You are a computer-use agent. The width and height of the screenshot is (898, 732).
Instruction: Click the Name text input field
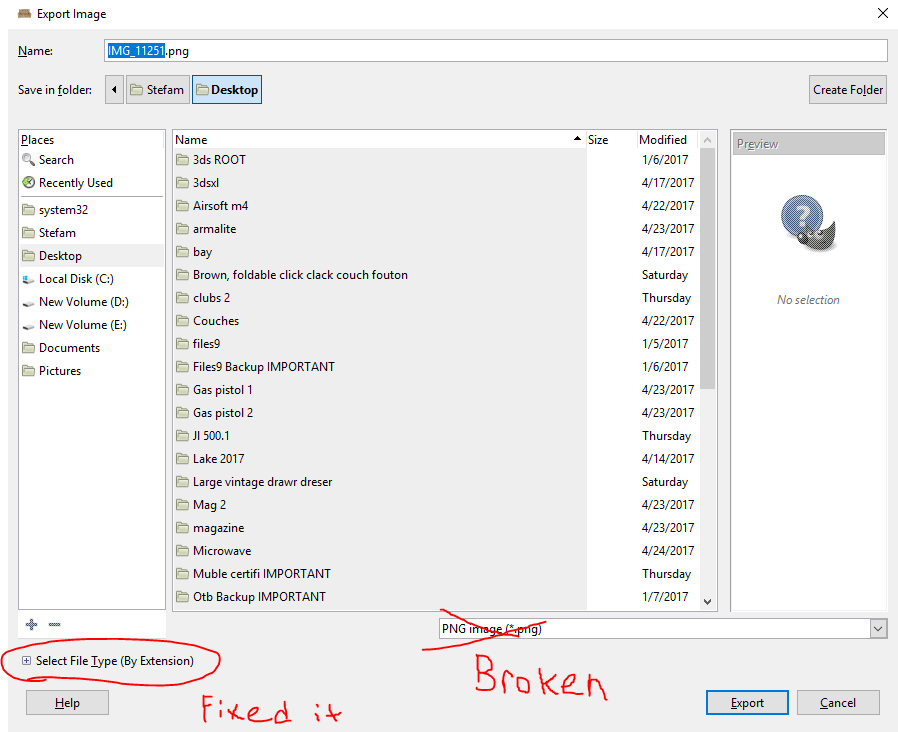[x=496, y=50]
